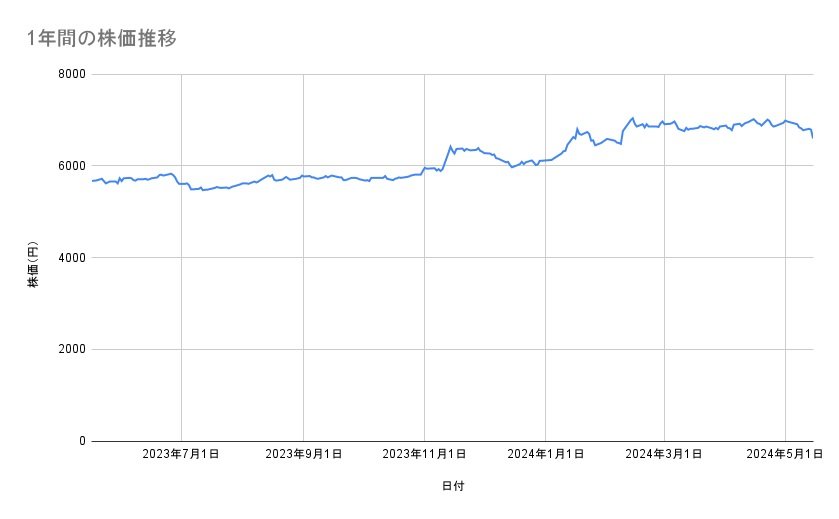Select the horizontal axis title 日付
This screenshot has height=519, width=839.
click(452, 486)
